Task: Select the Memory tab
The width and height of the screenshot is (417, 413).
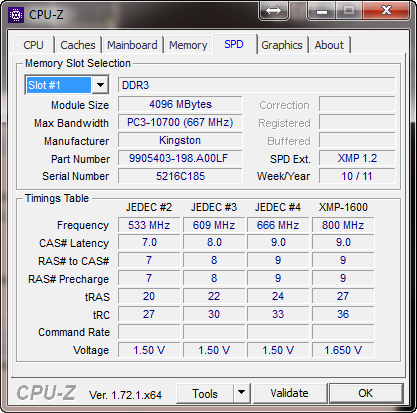Action: (188, 45)
